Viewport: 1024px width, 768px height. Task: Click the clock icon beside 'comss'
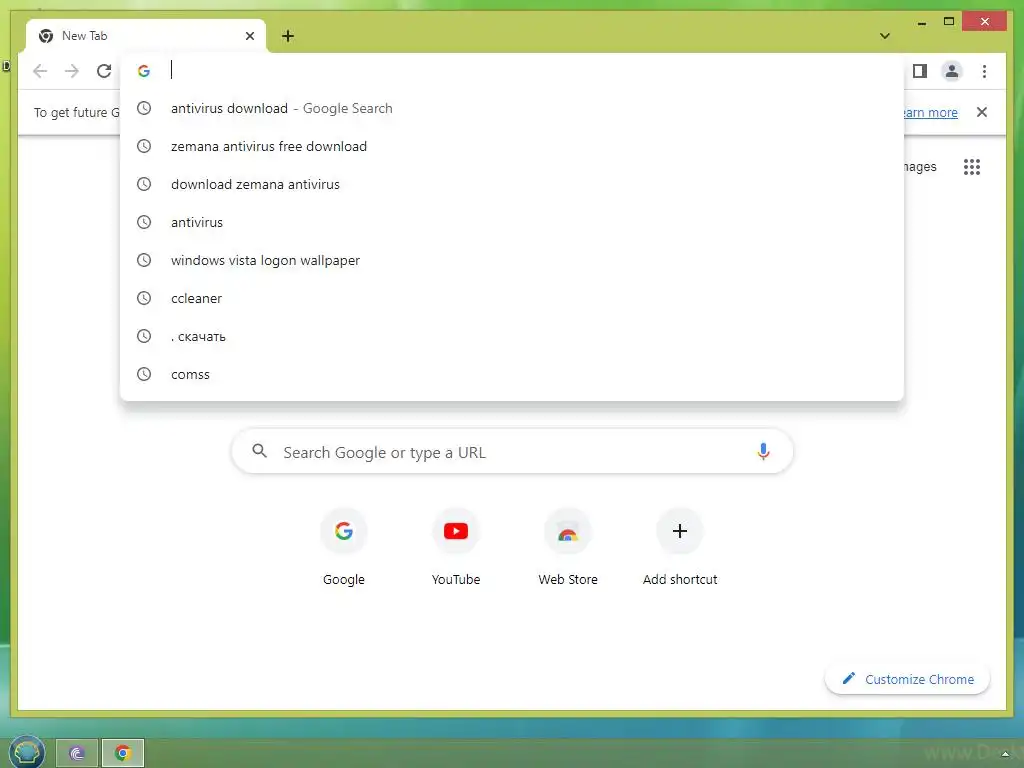[x=144, y=374]
